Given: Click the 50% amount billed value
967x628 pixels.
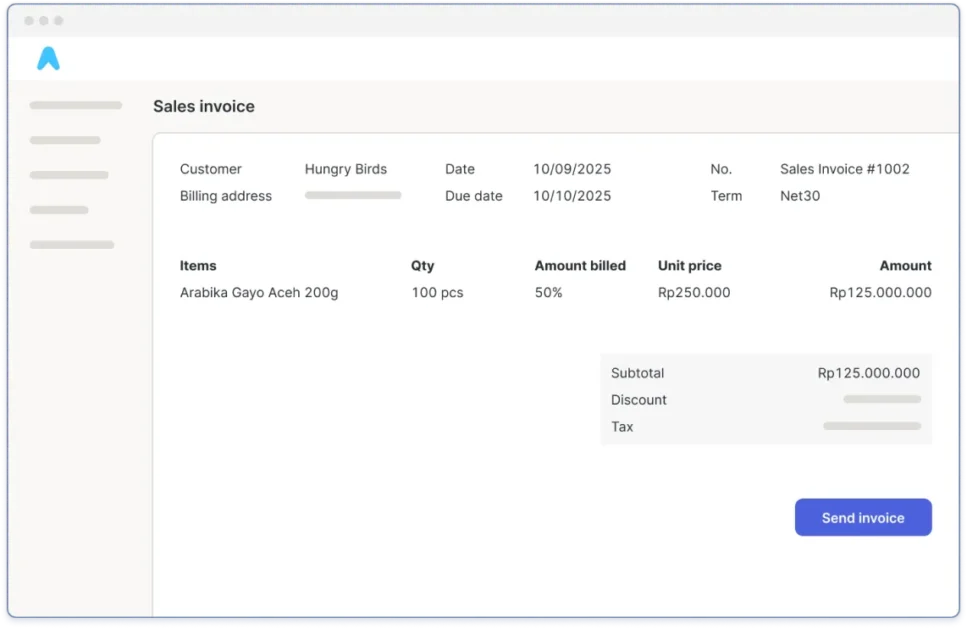Looking at the screenshot, I should 548,293.
